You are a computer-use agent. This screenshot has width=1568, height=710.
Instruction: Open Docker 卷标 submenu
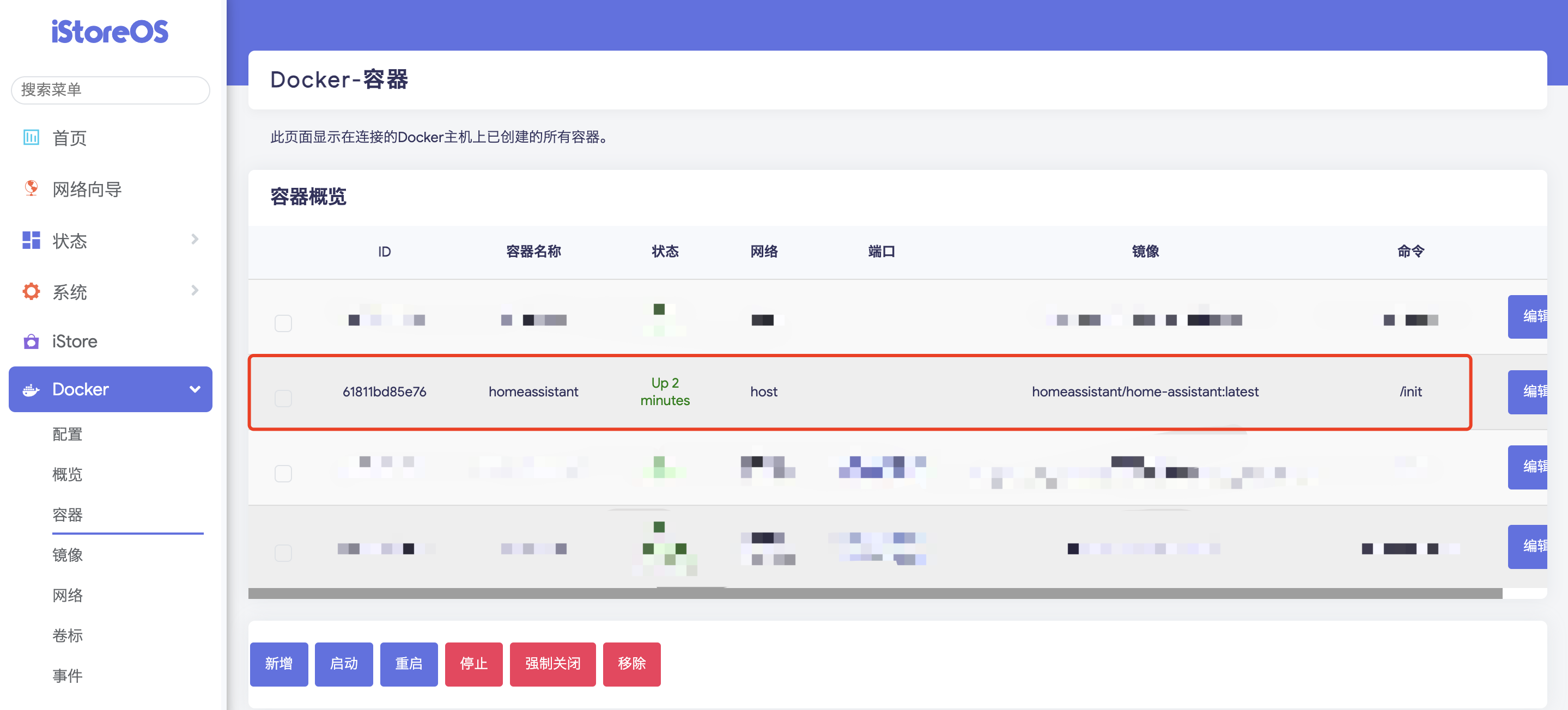(x=68, y=636)
